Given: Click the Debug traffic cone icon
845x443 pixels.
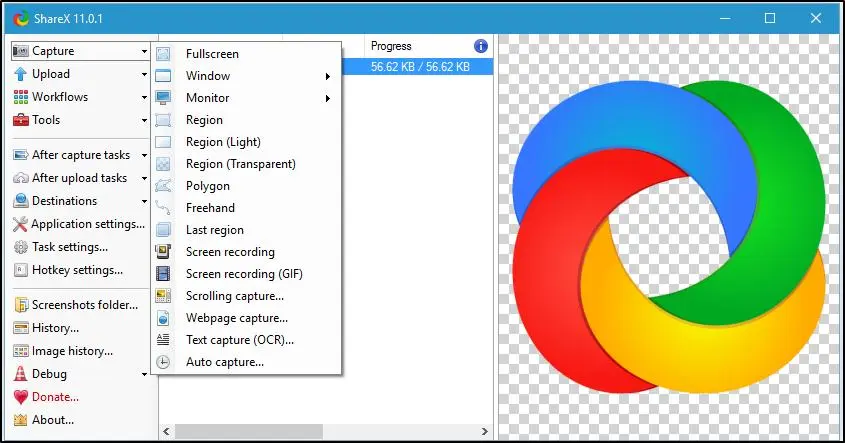Looking at the screenshot, I should 20,374.
